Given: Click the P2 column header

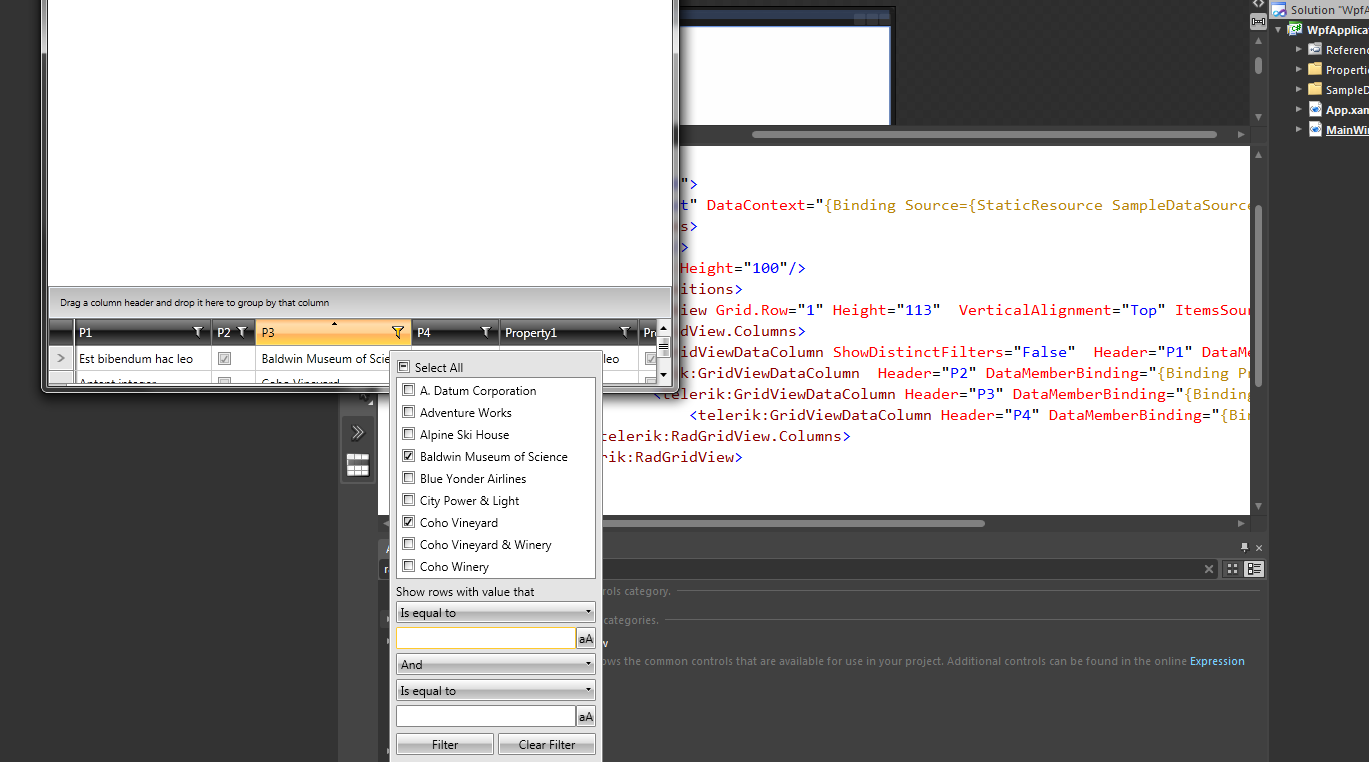Looking at the screenshot, I should pos(233,332).
